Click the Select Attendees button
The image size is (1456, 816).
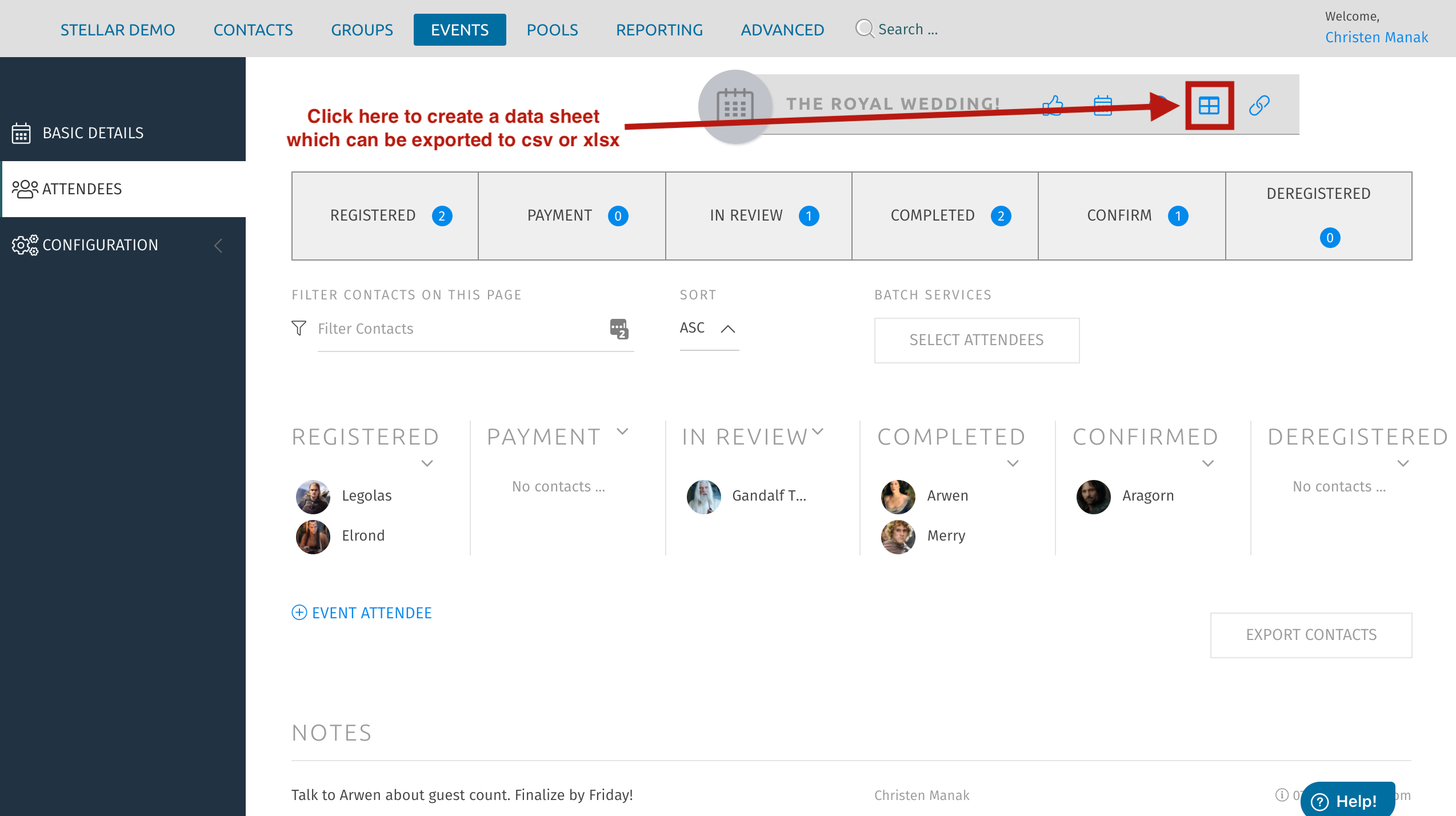[976, 340]
